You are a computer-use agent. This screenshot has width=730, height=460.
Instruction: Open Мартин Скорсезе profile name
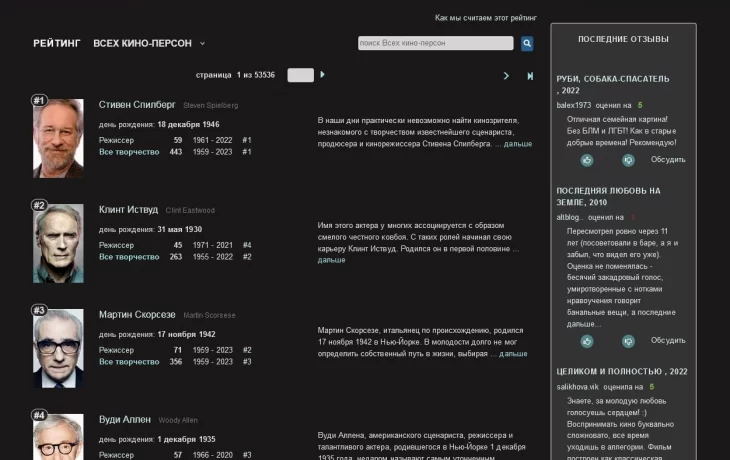click(x=137, y=315)
